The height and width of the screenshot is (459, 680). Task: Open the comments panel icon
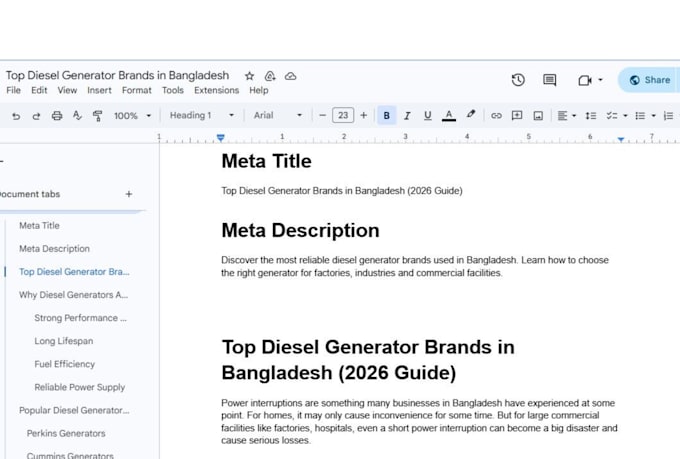coord(549,80)
